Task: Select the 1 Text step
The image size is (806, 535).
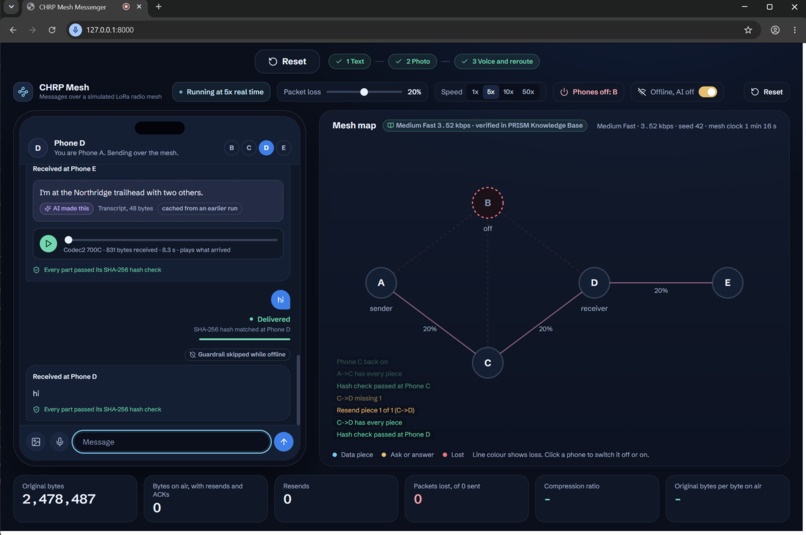Action: tap(350, 61)
